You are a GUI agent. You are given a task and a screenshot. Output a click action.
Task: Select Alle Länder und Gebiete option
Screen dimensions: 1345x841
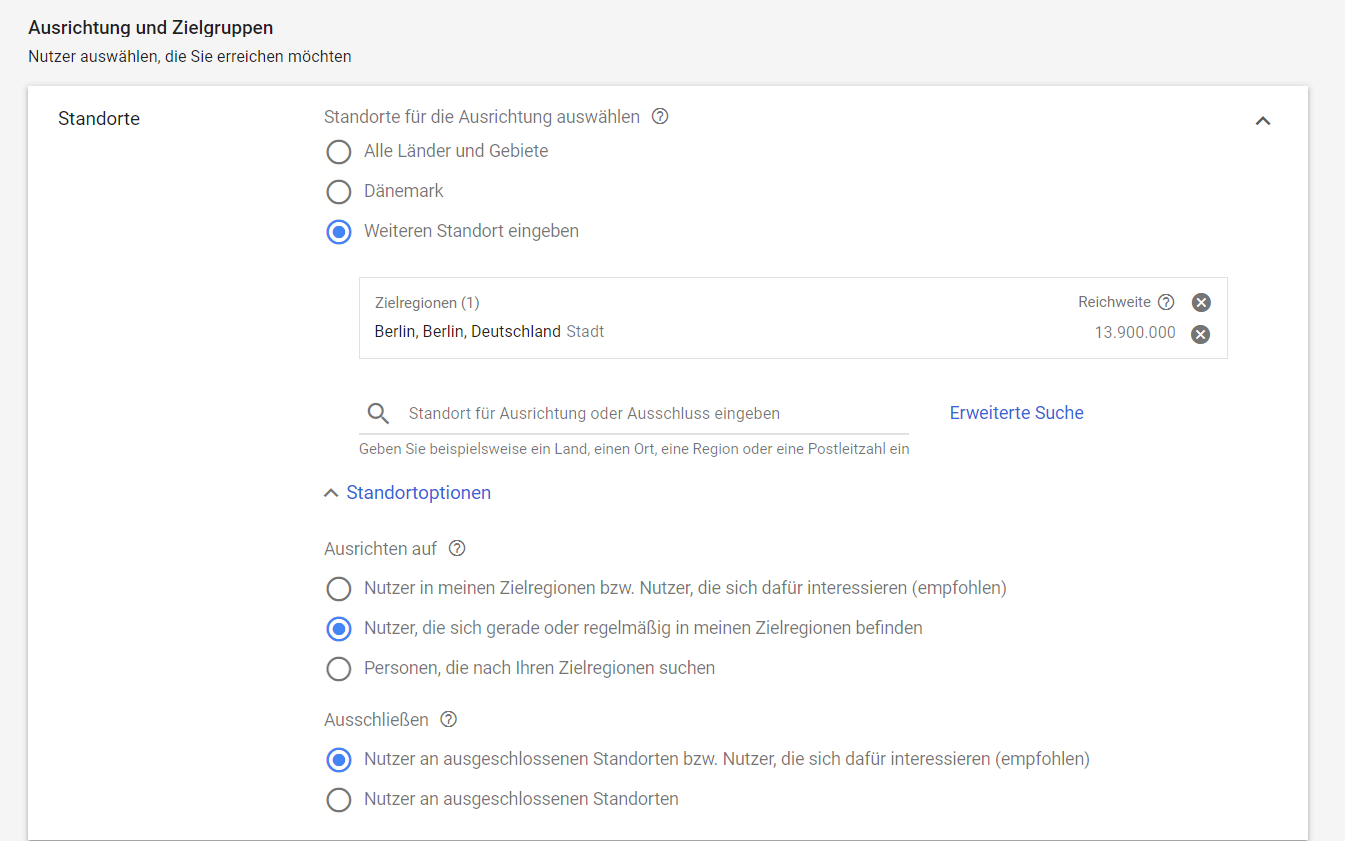point(339,152)
